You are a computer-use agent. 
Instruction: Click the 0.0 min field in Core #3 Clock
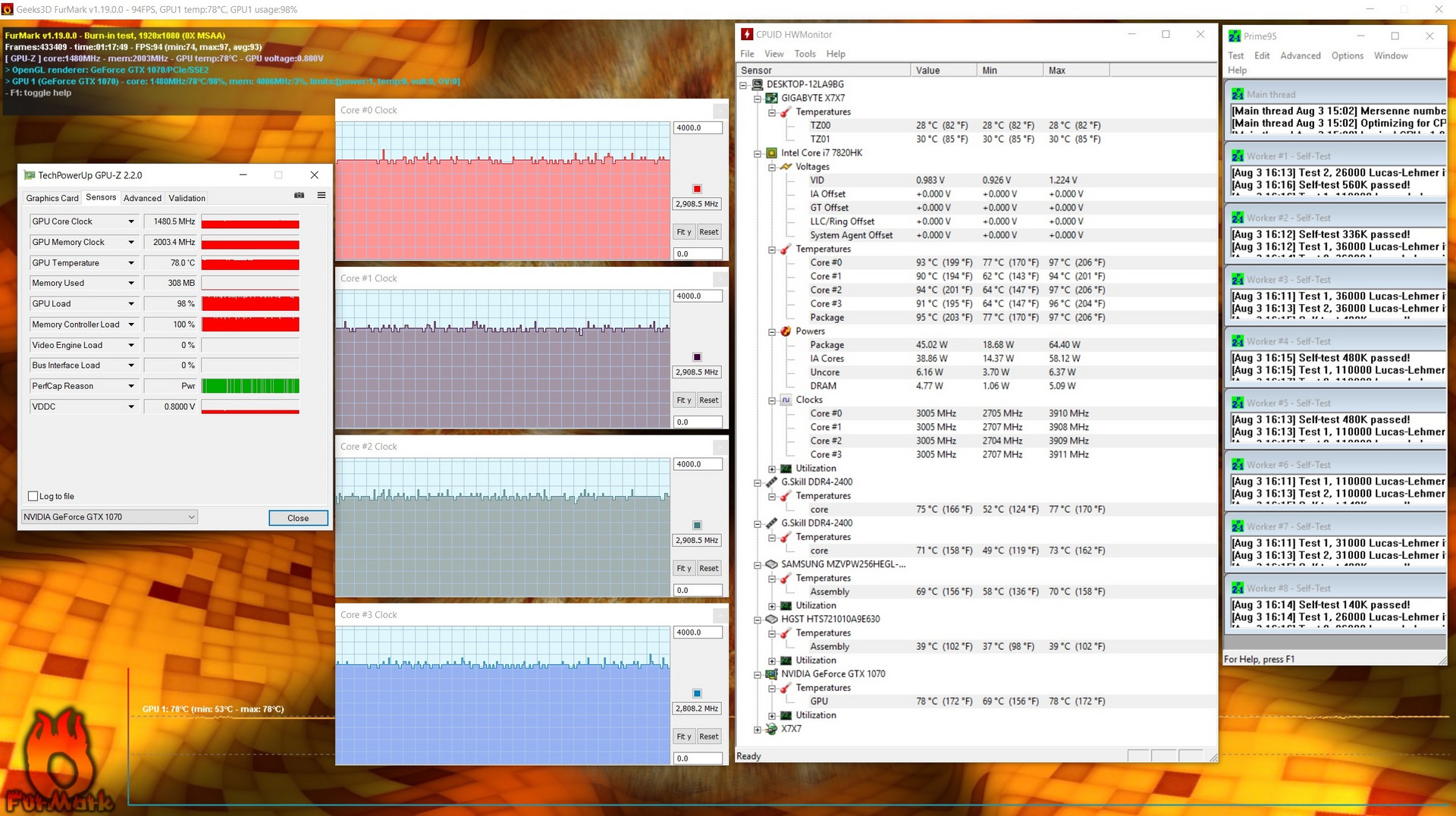[x=698, y=758]
